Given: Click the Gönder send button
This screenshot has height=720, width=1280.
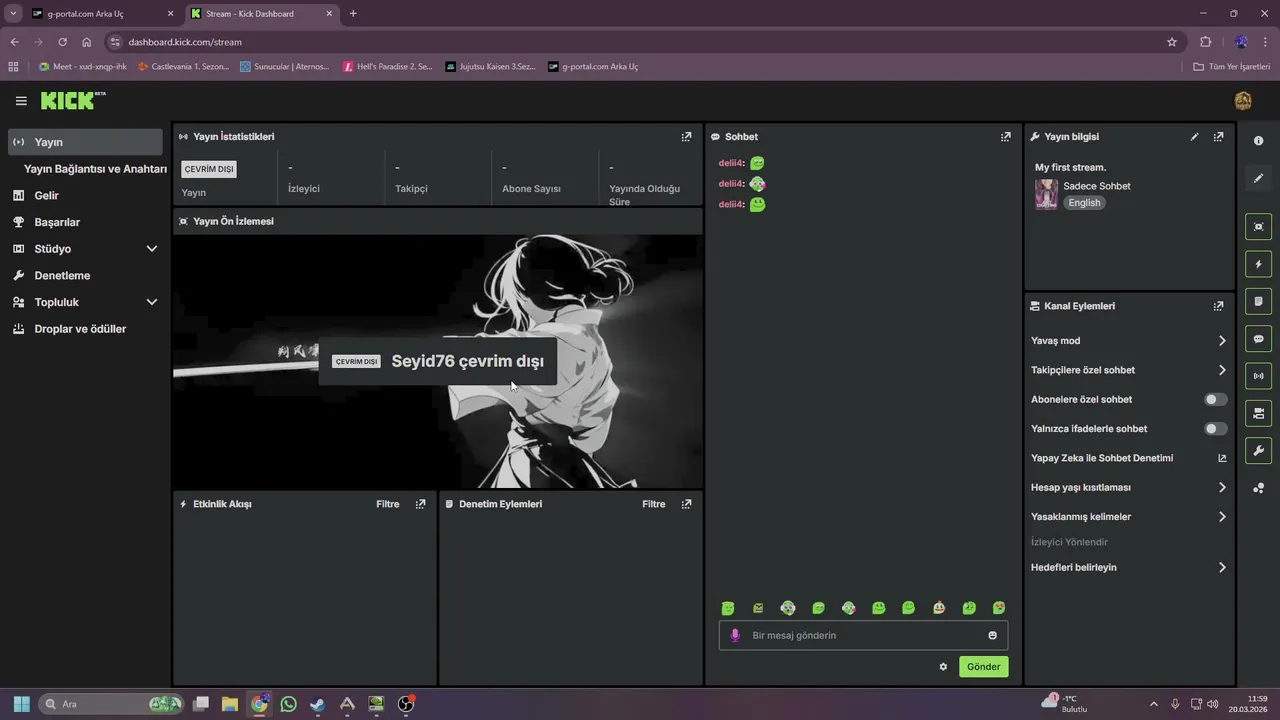Looking at the screenshot, I should [x=983, y=667].
